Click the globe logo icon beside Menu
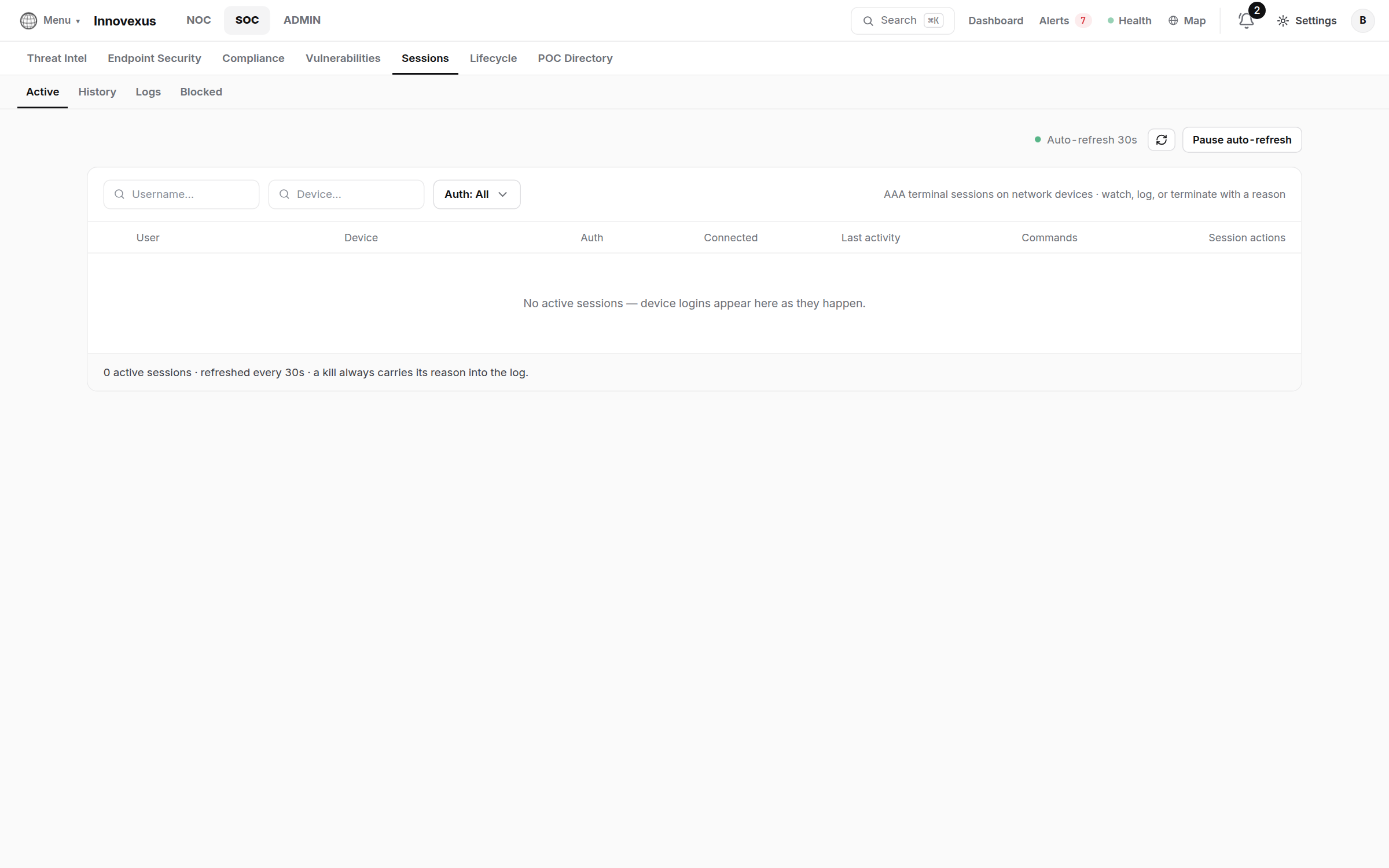This screenshot has width=1389, height=868. (28, 21)
